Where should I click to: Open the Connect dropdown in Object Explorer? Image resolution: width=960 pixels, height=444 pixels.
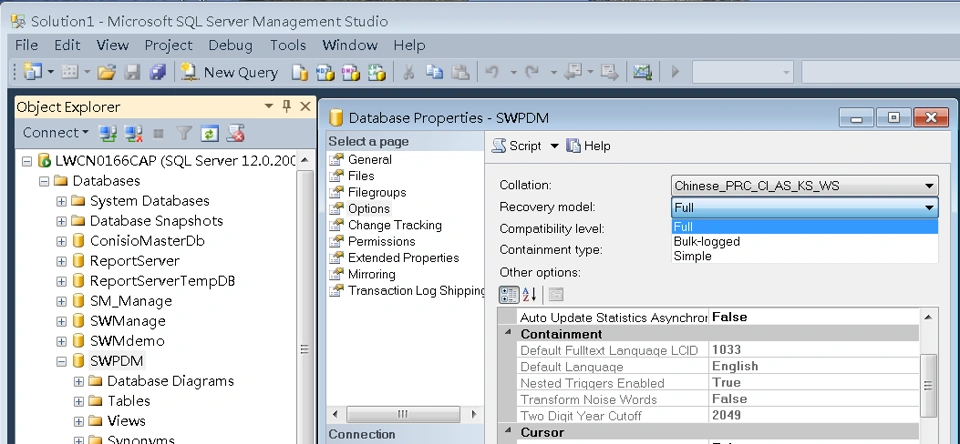(x=56, y=132)
